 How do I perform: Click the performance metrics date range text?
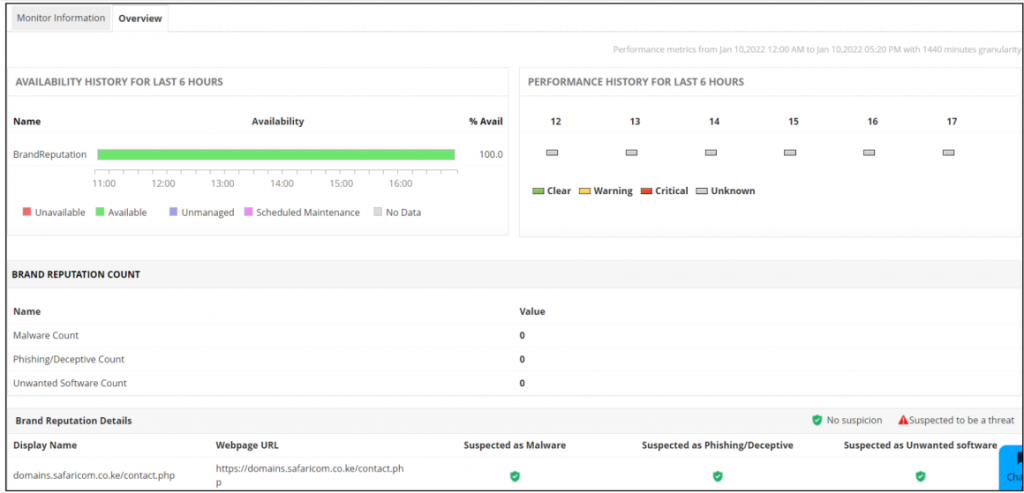817,50
